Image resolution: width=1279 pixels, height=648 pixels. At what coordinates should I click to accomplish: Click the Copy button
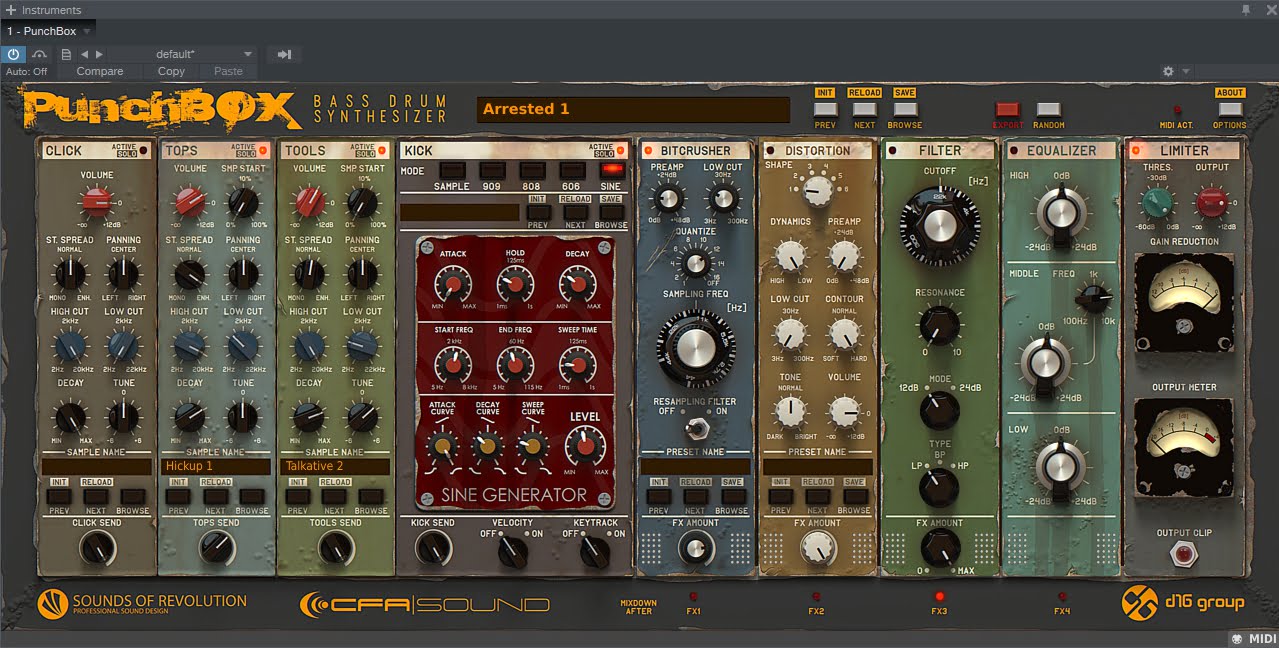click(171, 72)
